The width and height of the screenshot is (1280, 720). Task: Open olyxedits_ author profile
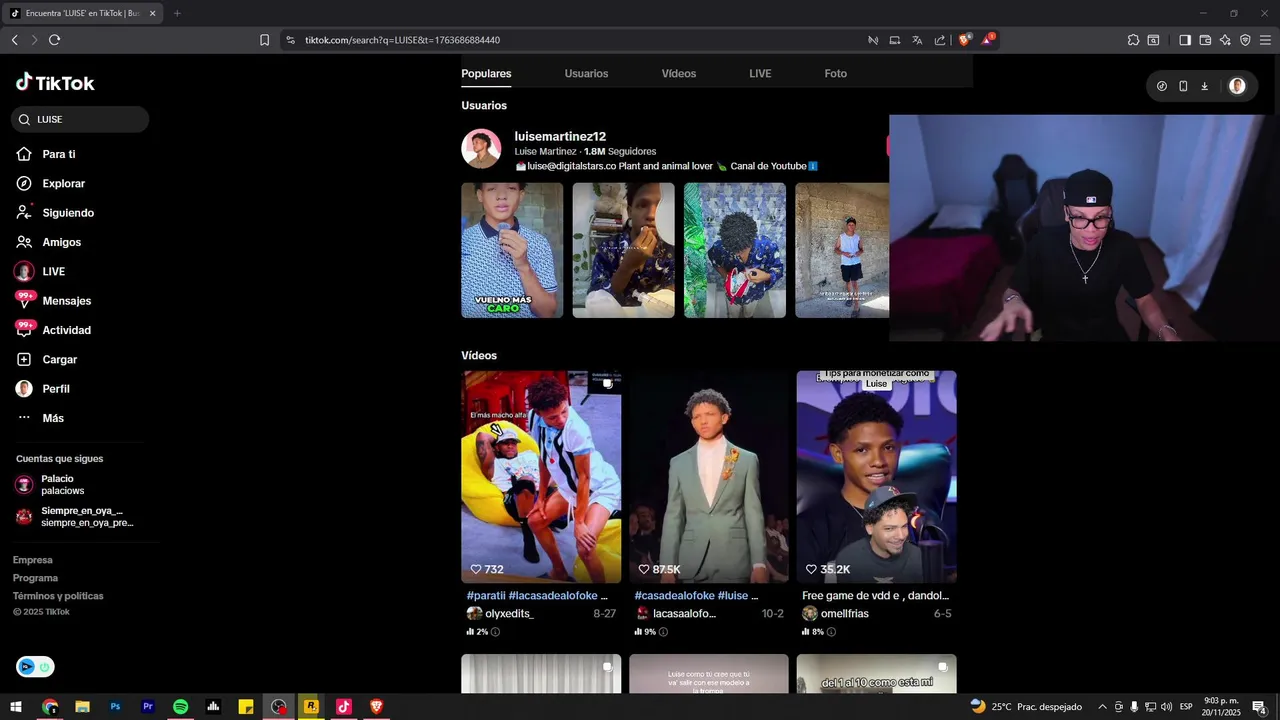(x=500, y=613)
